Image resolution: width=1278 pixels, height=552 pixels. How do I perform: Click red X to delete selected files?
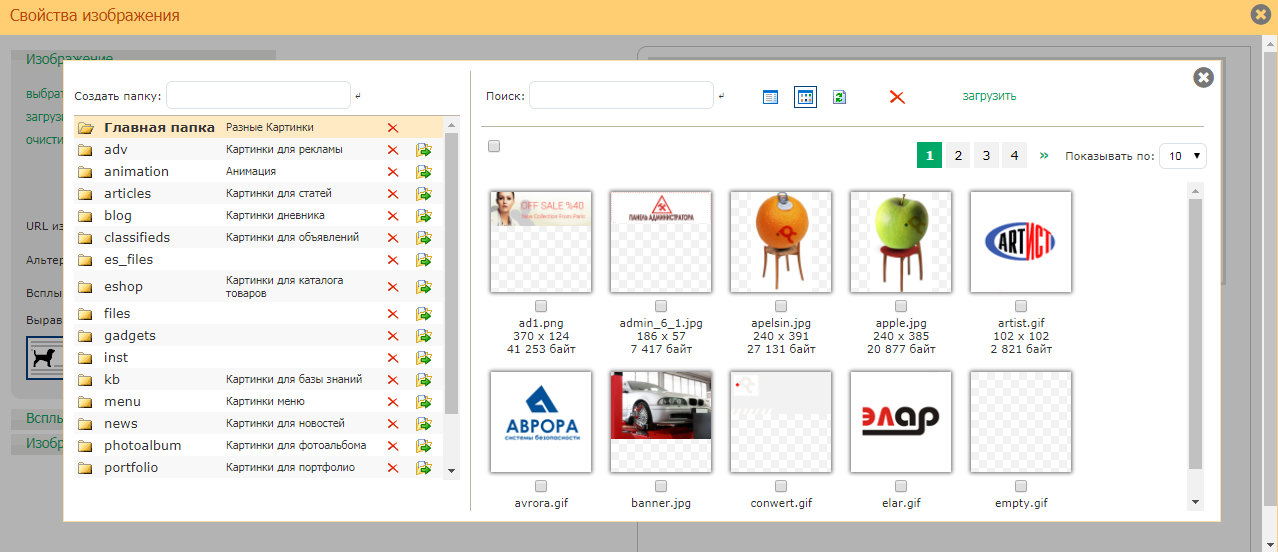pyautogui.click(x=897, y=97)
